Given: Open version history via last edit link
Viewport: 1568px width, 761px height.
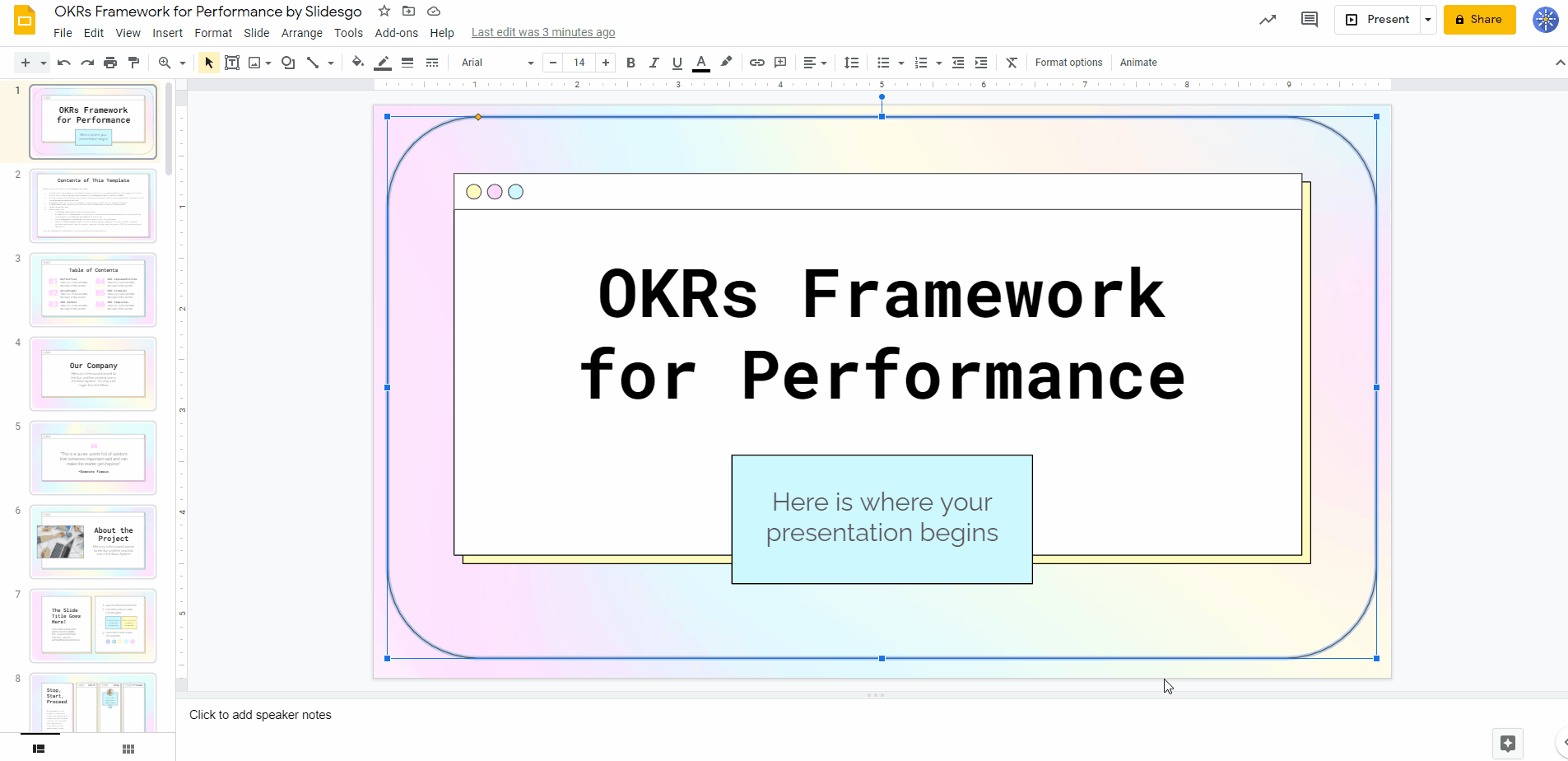Looking at the screenshot, I should click(x=542, y=32).
